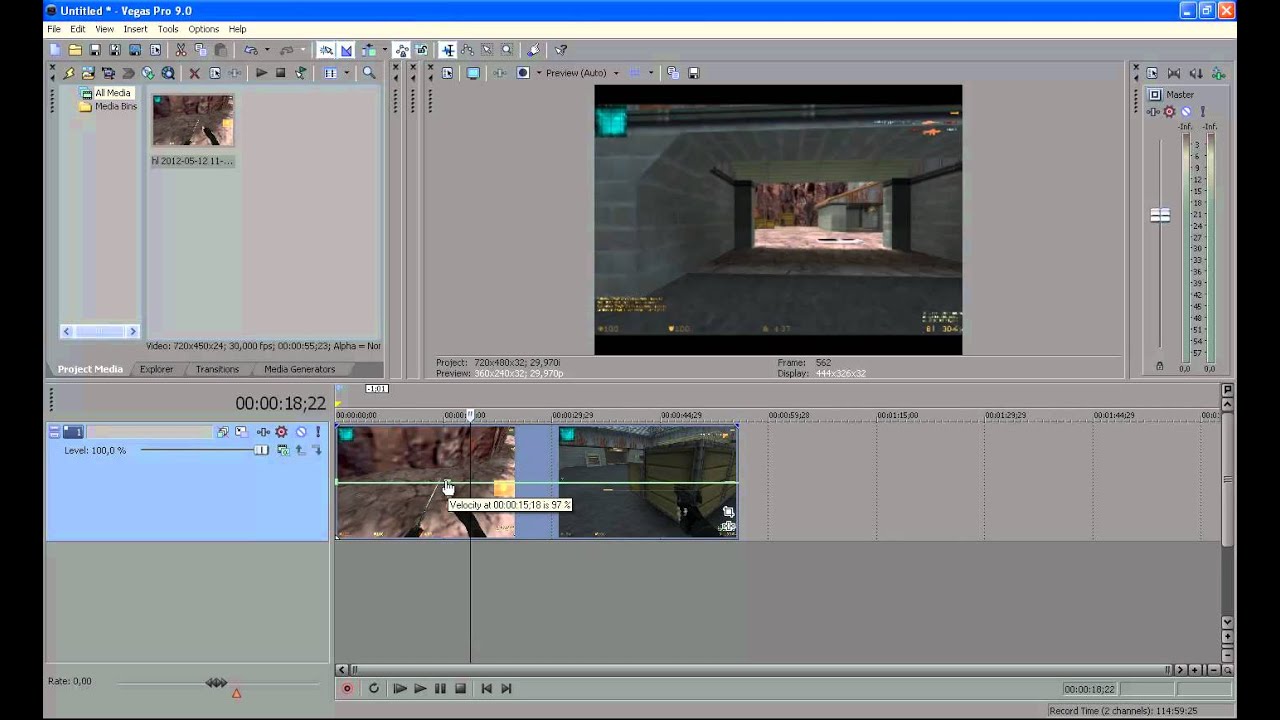Adjust the Master volume fader
The height and width of the screenshot is (720, 1280).
click(1160, 215)
